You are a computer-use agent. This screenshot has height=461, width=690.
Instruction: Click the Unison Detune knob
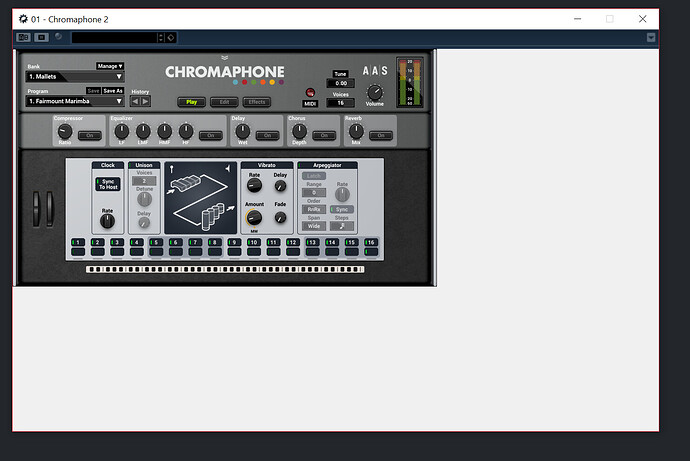coord(144,199)
